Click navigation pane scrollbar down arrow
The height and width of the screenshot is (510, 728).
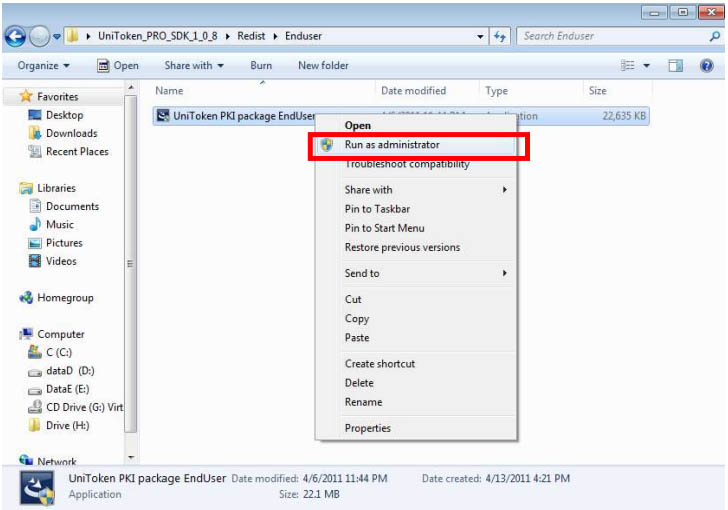[x=131, y=458]
